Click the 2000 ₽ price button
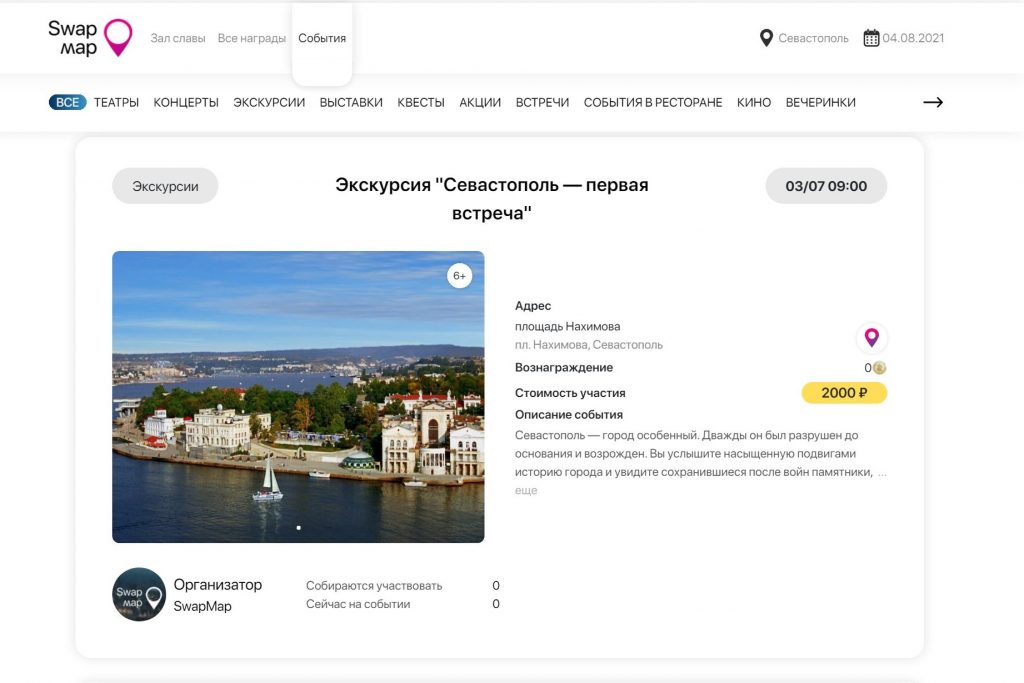This screenshot has height=683, width=1024. (x=844, y=392)
